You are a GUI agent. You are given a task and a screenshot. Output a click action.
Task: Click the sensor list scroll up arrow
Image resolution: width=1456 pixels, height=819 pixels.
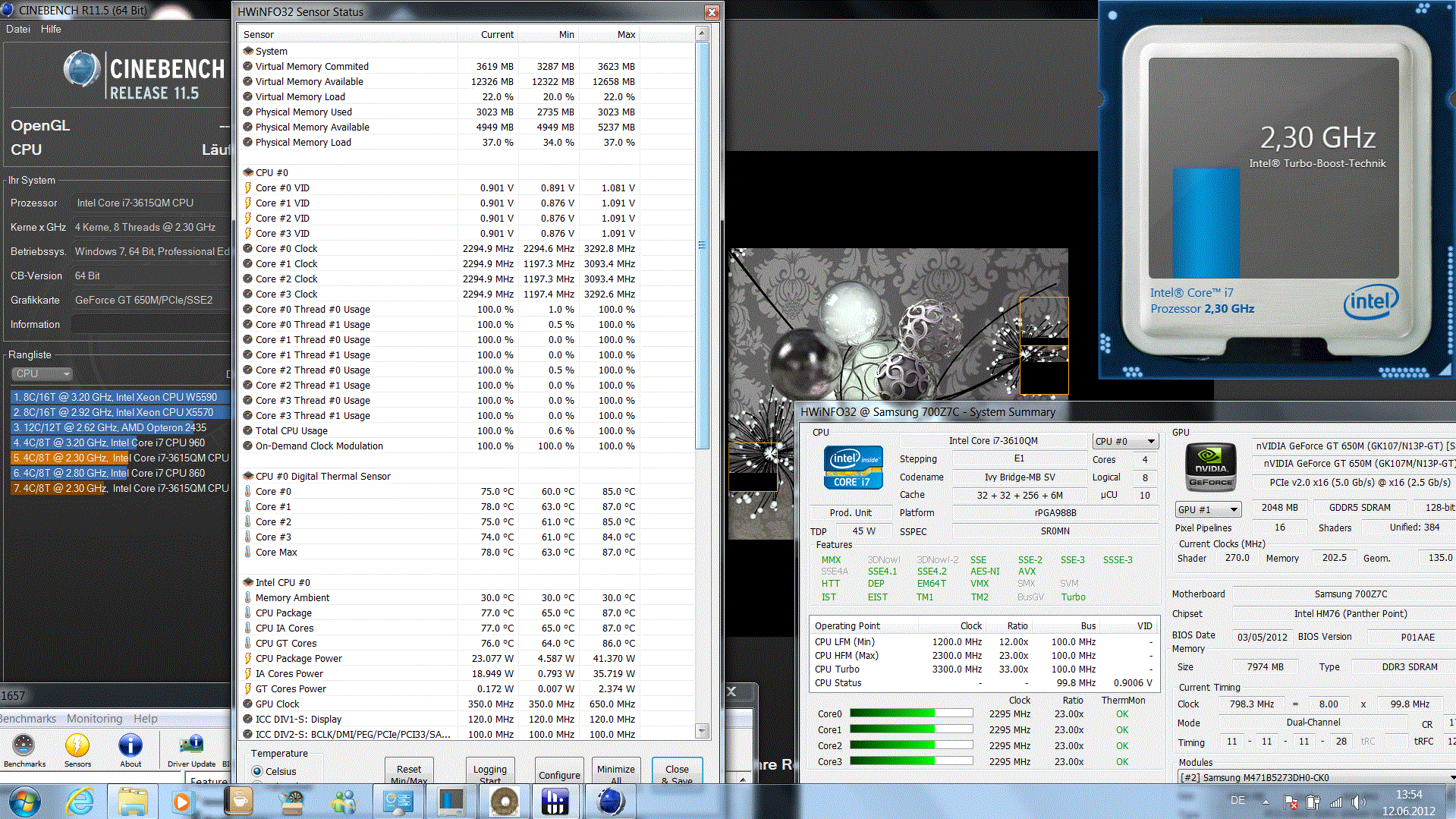(x=702, y=33)
